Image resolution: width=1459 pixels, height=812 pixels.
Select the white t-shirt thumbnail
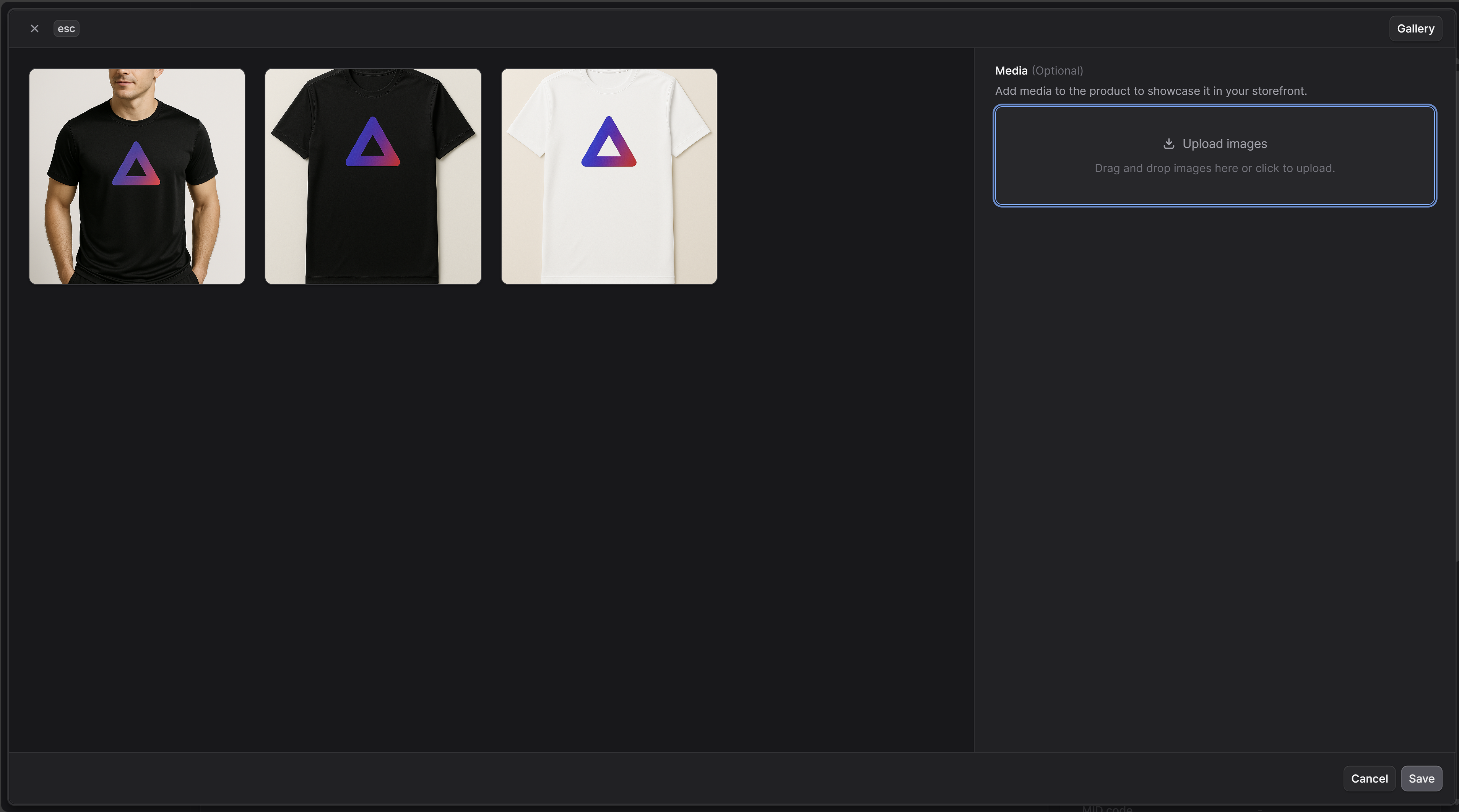click(x=609, y=176)
